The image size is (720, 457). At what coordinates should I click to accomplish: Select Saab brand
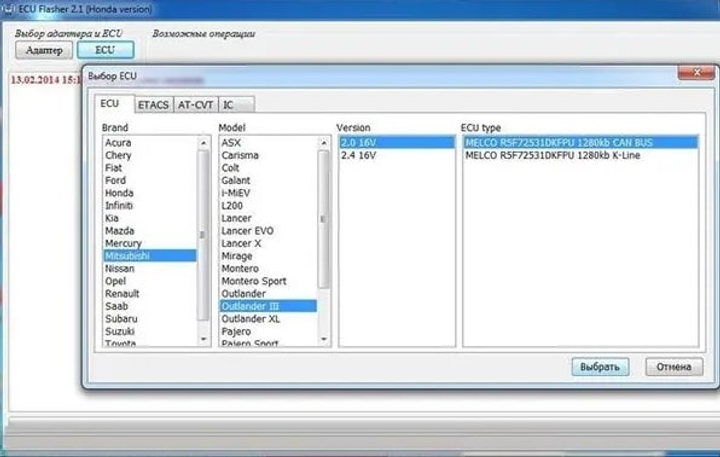coord(150,306)
